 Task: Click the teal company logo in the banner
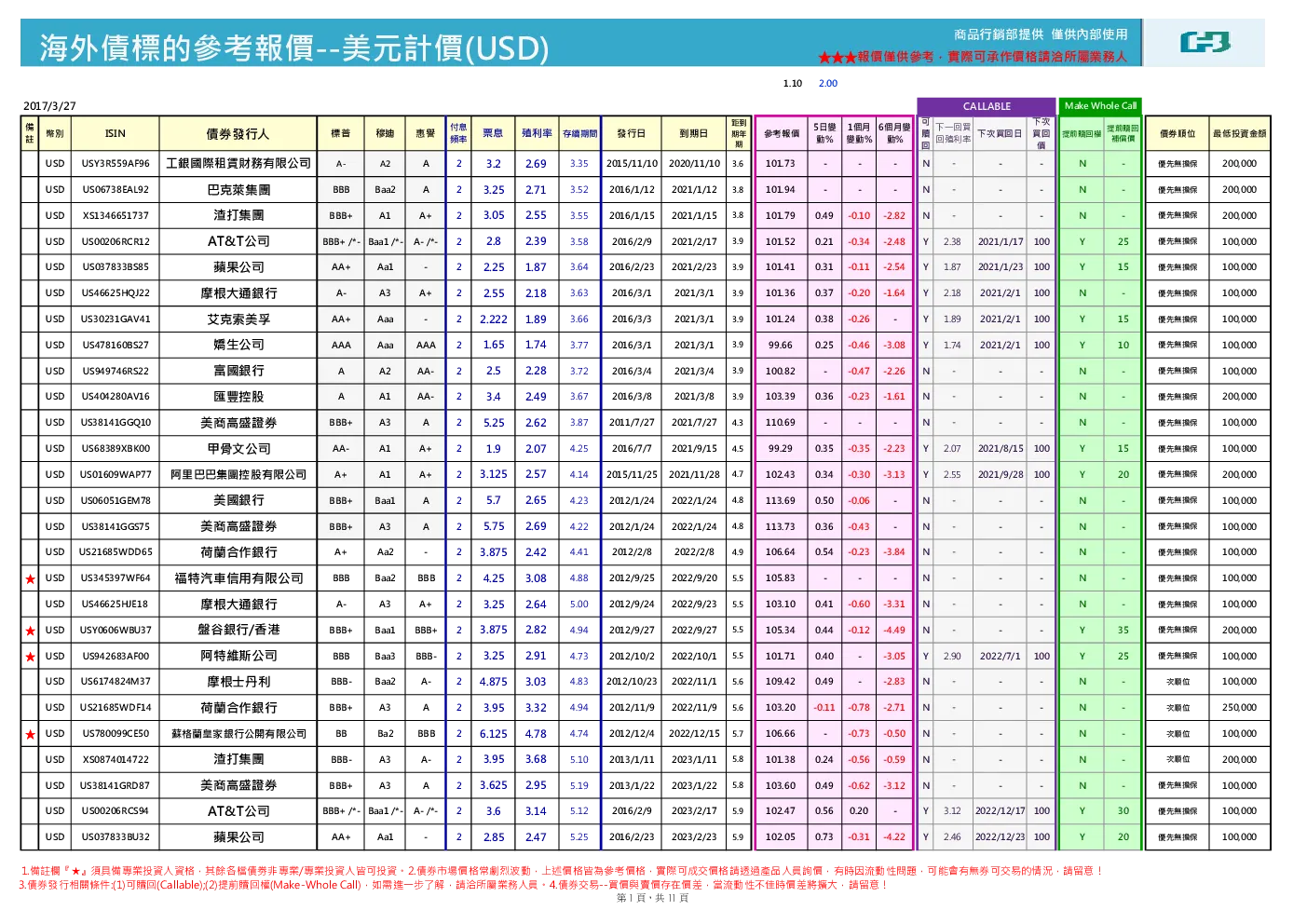[1205, 42]
